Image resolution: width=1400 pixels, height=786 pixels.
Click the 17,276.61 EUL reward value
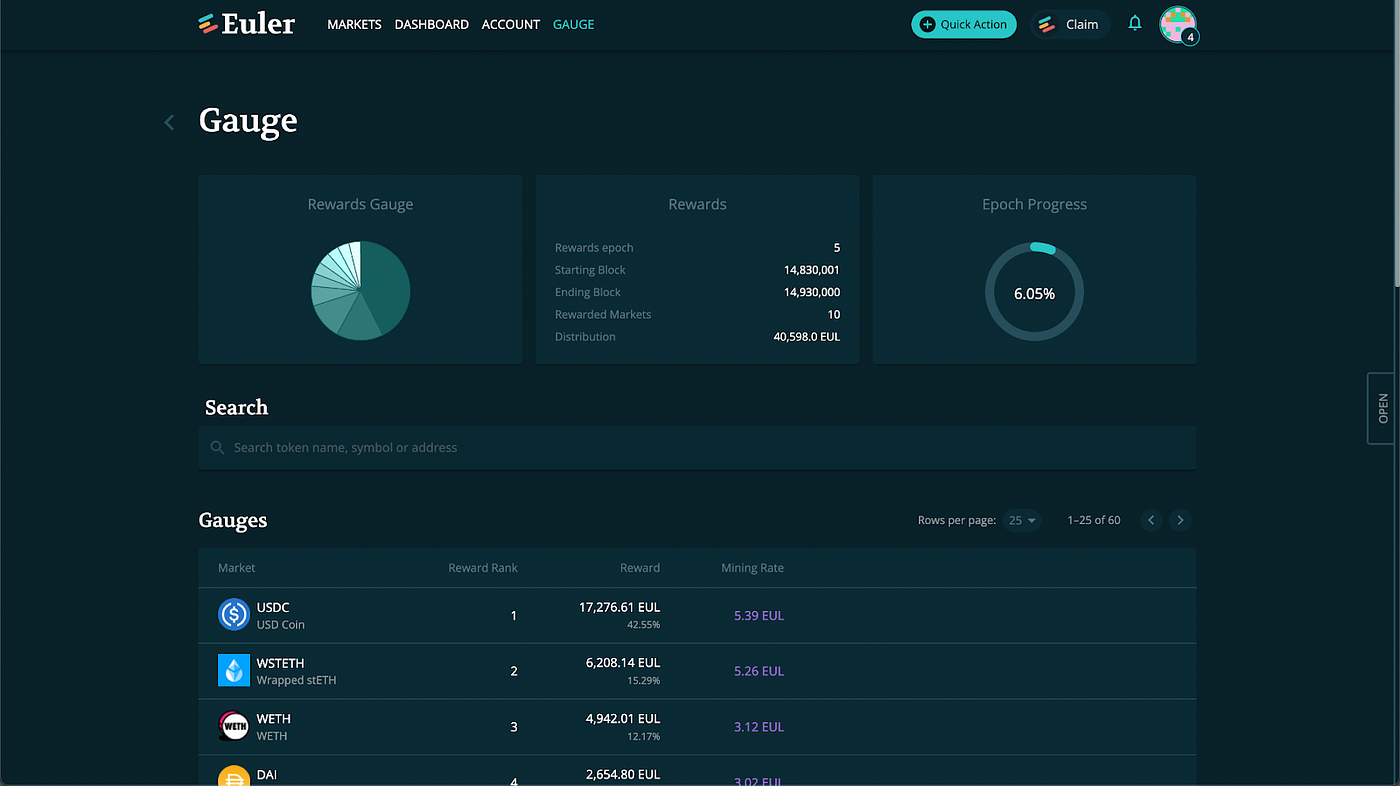pos(620,607)
